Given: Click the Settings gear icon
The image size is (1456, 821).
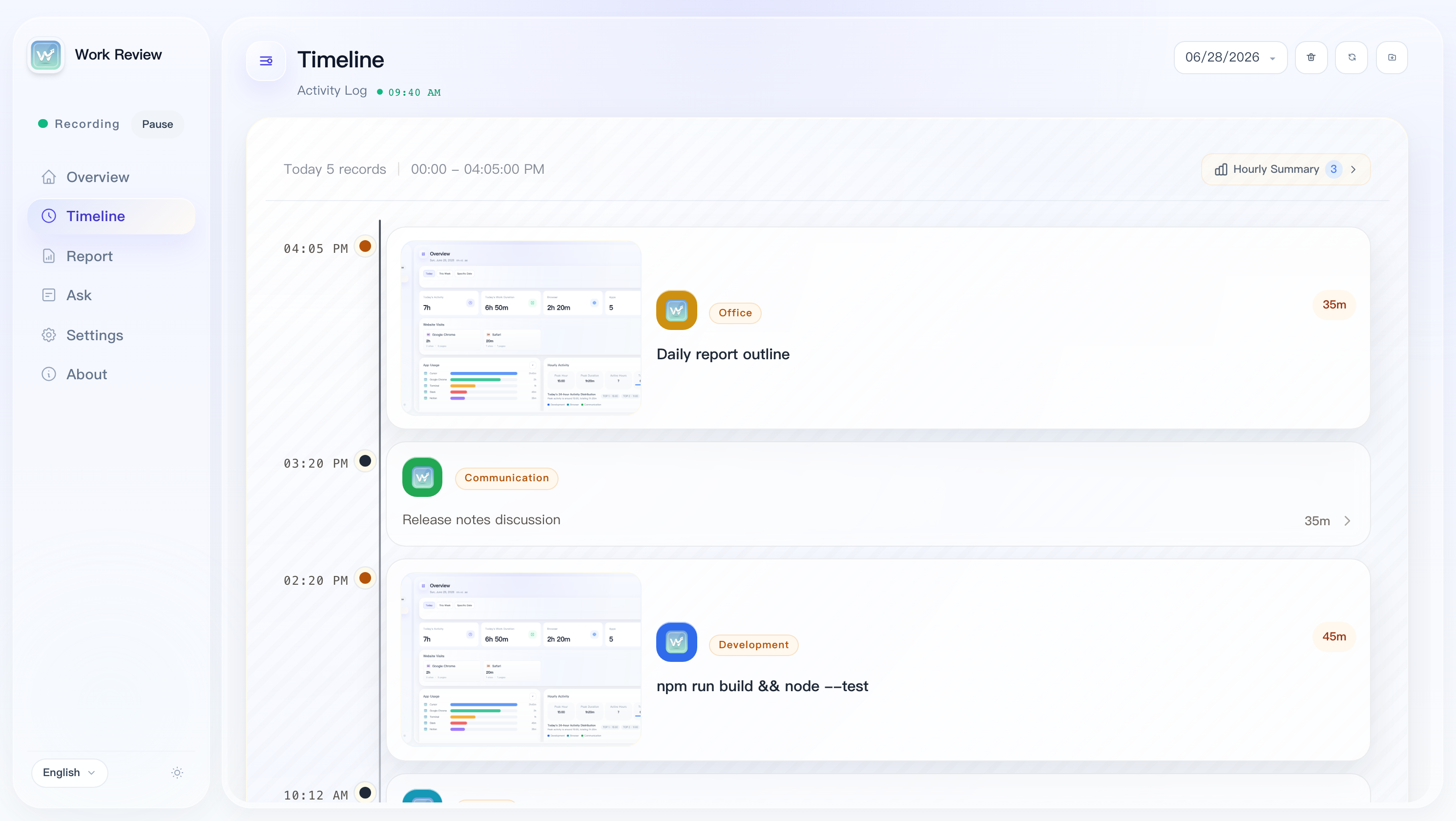Looking at the screenshot, I should coord(49,335).
